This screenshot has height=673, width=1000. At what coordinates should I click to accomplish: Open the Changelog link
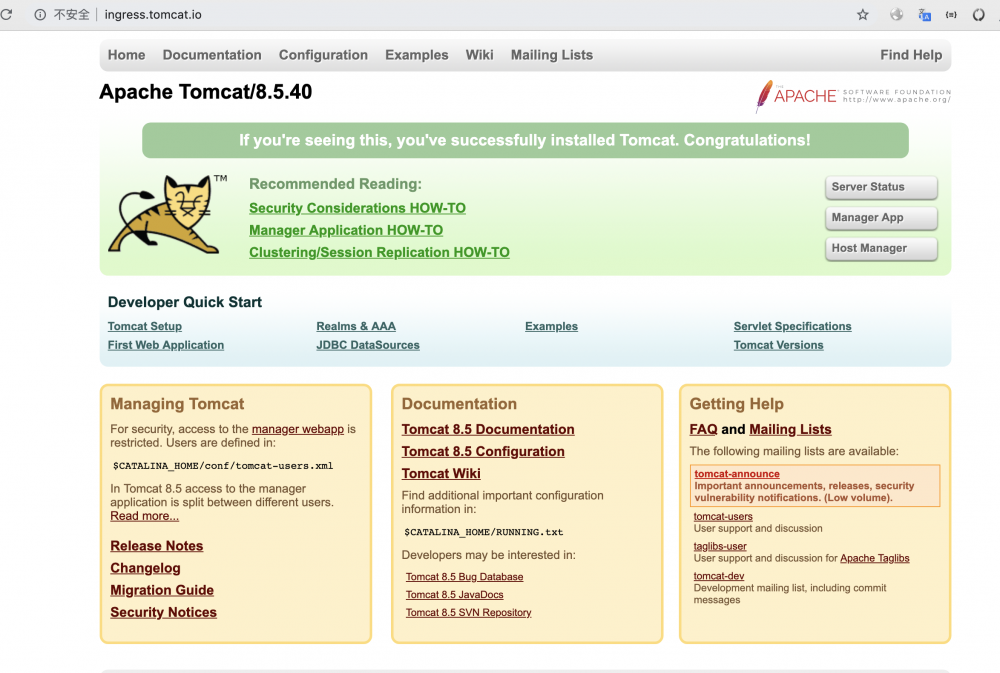pos(145,568)
